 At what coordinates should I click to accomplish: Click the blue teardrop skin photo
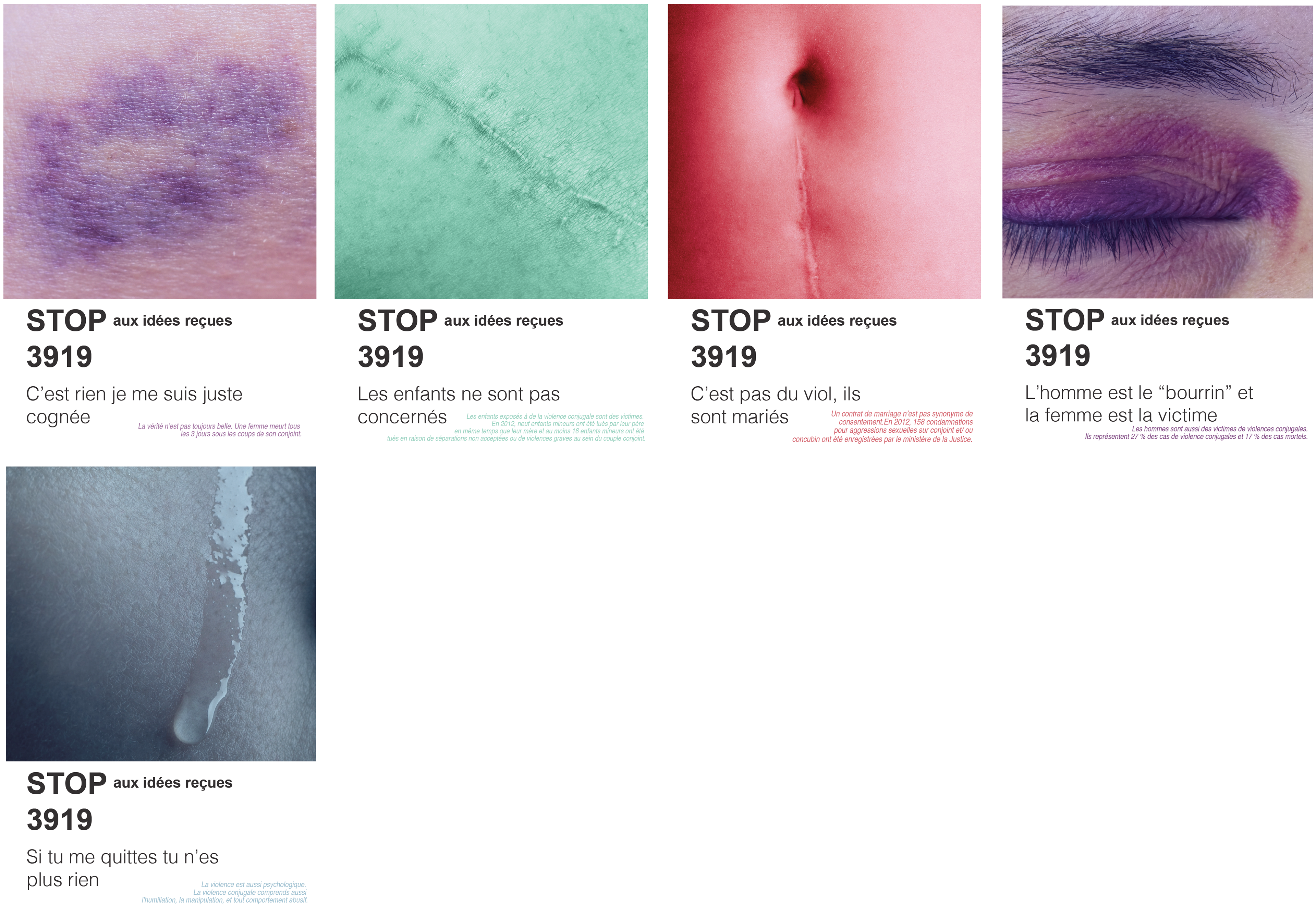tap(161, 614)
